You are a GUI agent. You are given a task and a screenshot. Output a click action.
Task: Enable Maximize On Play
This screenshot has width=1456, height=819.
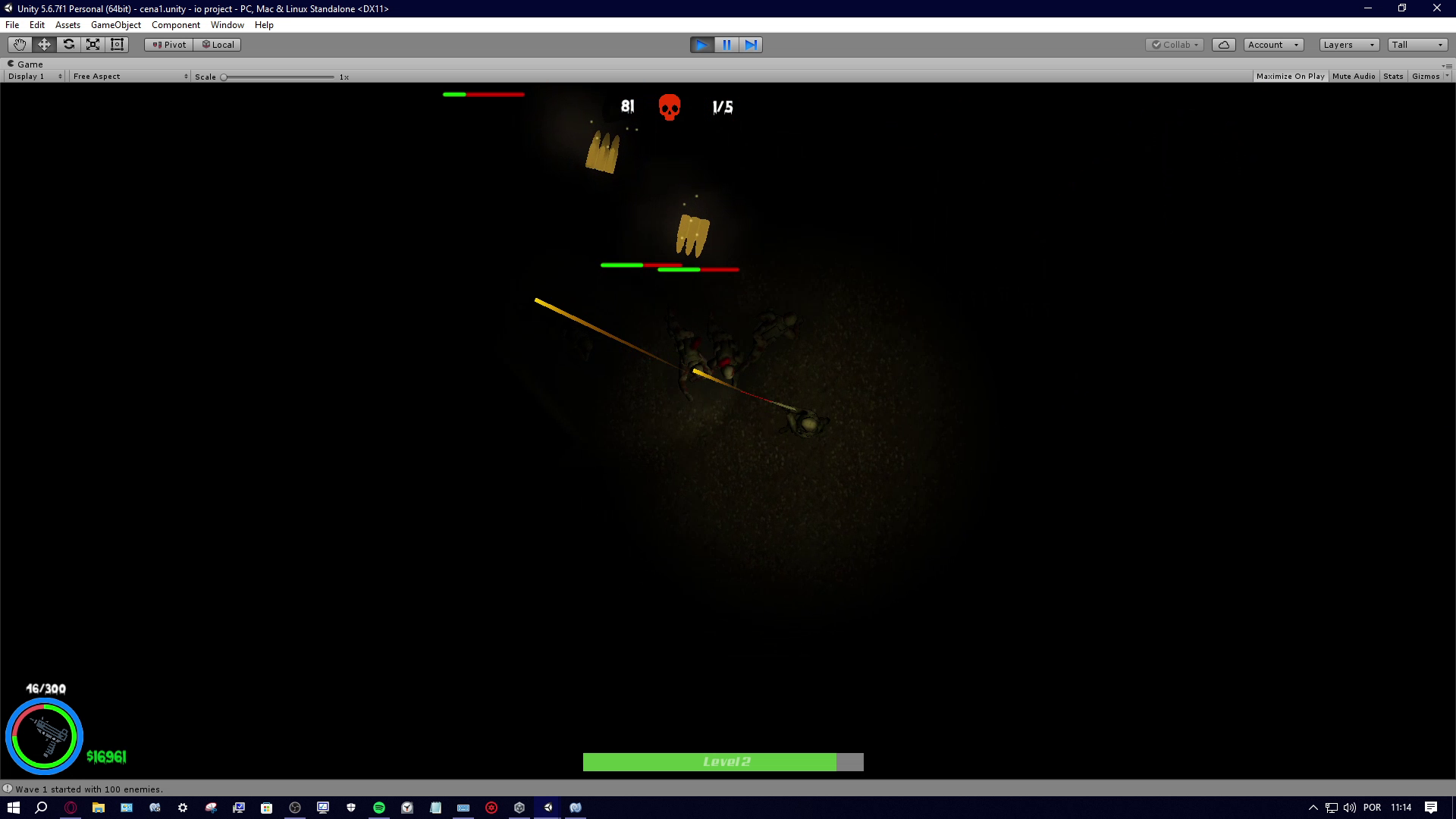1290,77
